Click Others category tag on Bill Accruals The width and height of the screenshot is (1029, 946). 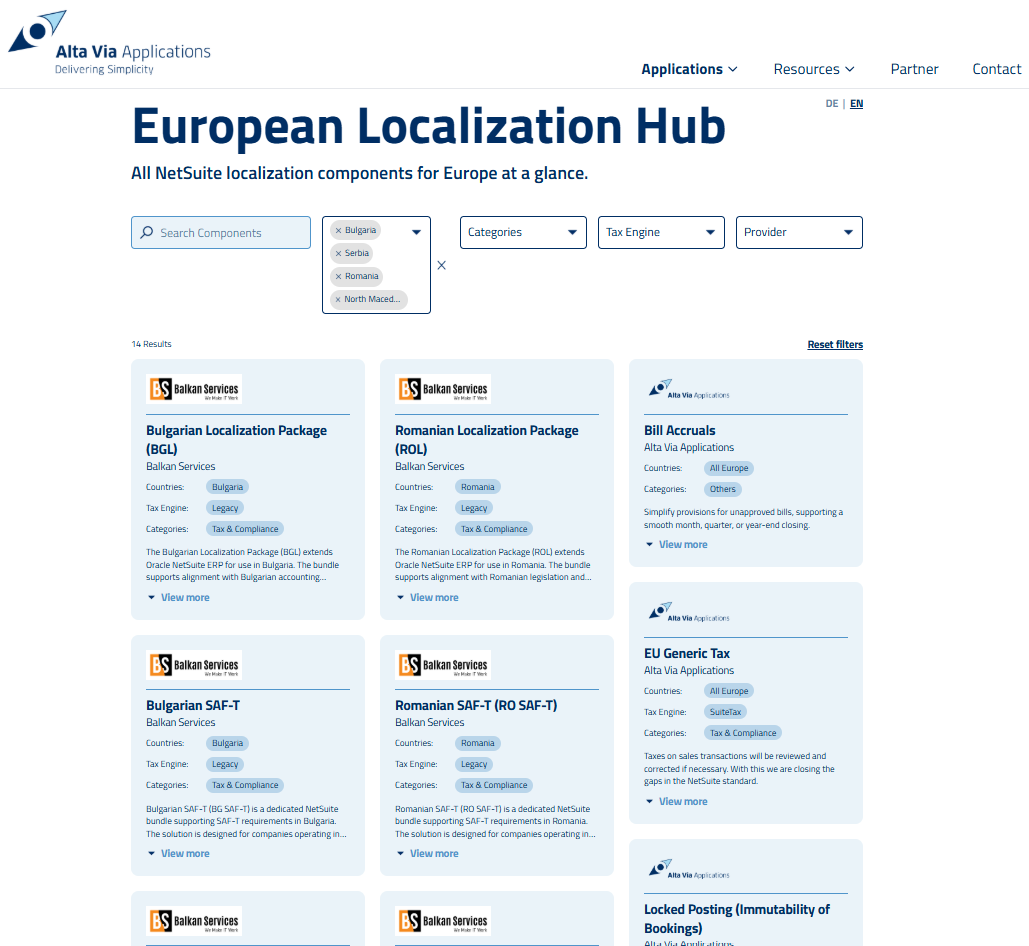pyautogui.click(x=722, y=489)
